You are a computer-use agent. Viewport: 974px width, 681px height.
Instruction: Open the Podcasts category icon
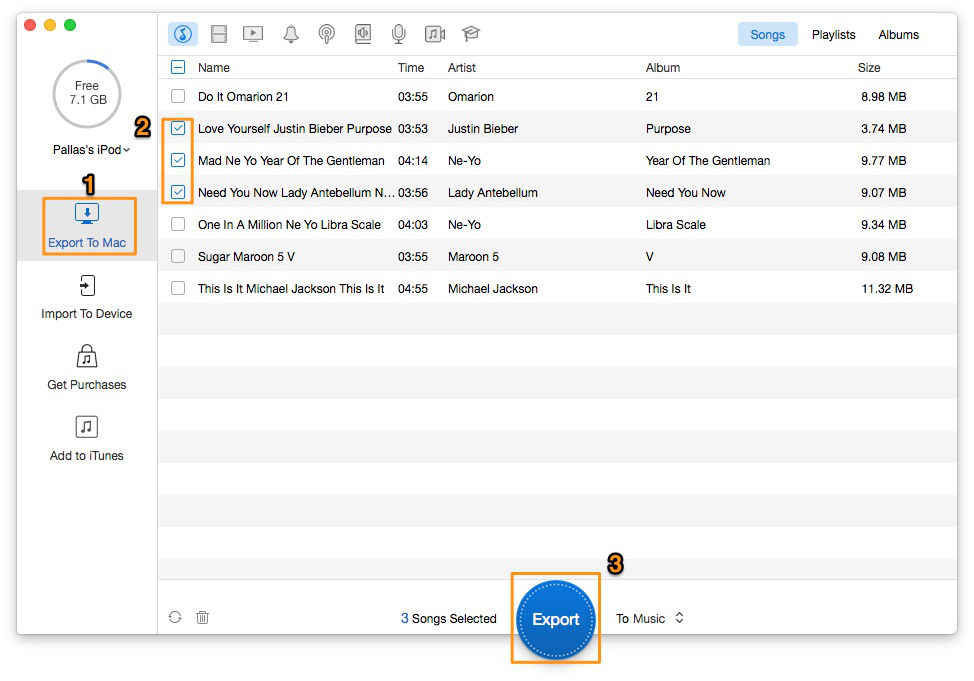point(327,34)
